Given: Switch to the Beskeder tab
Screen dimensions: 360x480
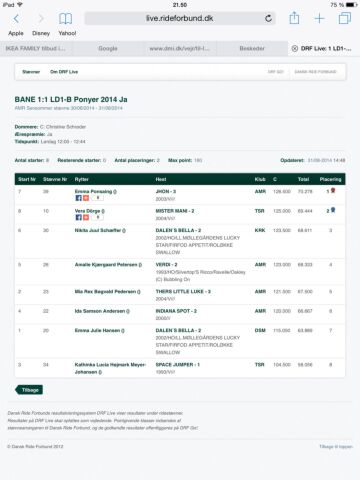Looking at the screenshot, I should (252, 49).
